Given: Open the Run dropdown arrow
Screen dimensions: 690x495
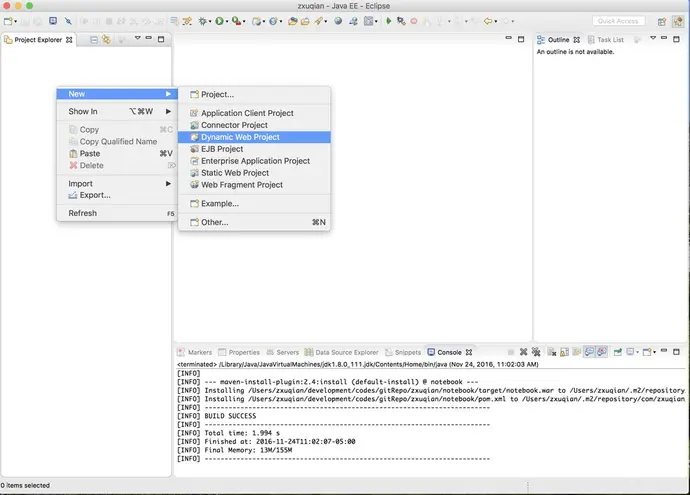Looking at the screenshot, I should [x=227, y=21].
